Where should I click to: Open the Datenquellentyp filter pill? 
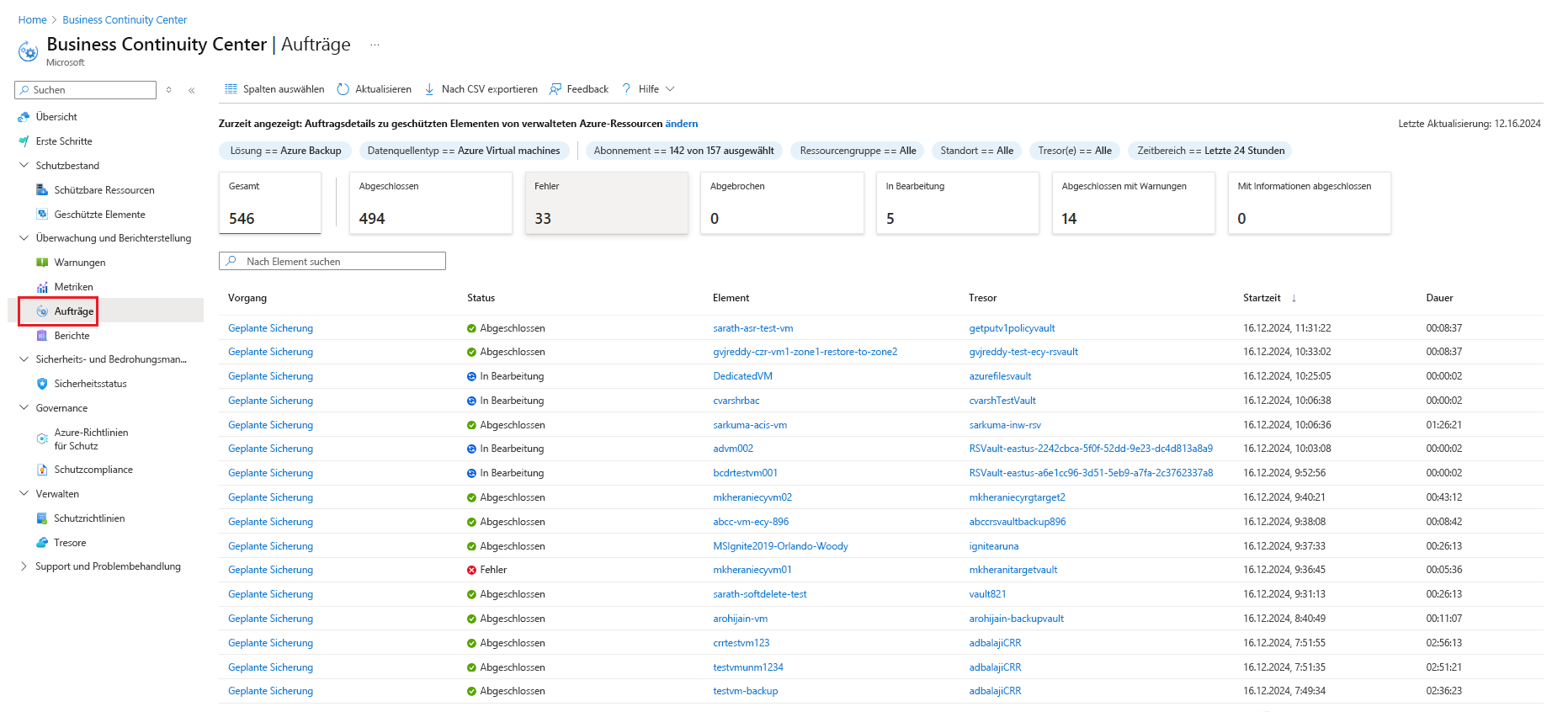464,151
